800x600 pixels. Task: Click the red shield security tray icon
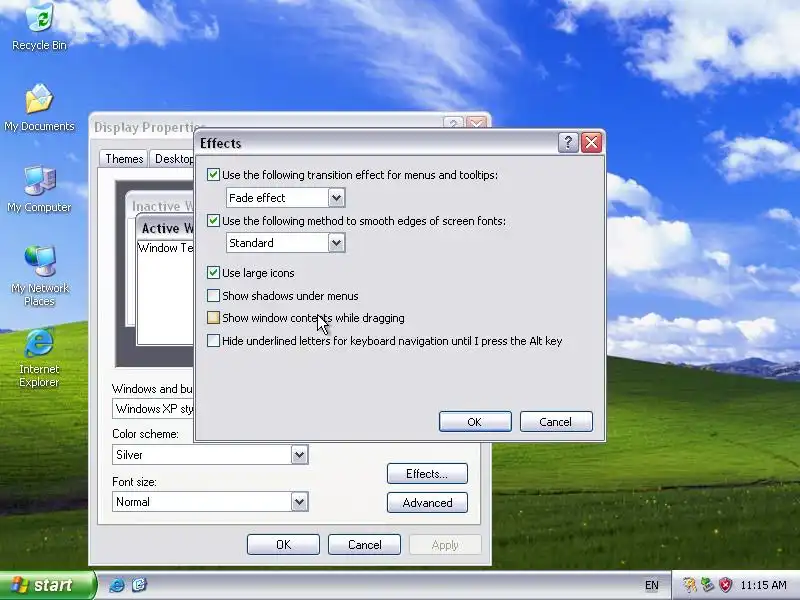point(726,585)
